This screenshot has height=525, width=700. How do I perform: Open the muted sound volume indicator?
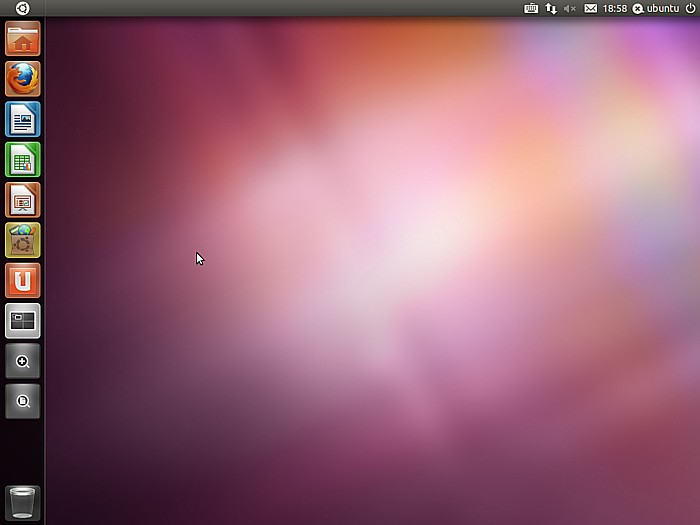tap(570, 8)
